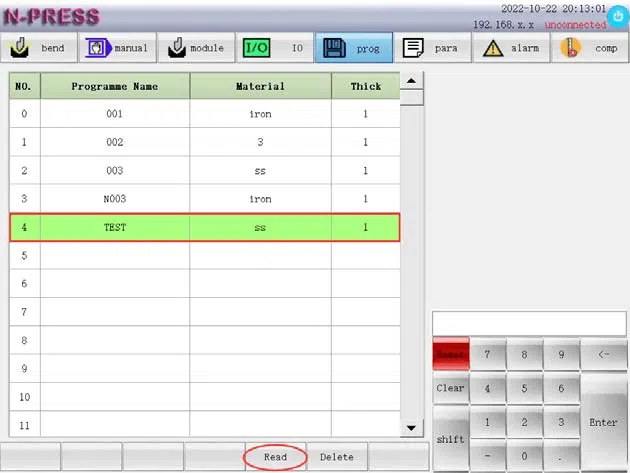Tap the keypad decimal point key
This screenshot has width=630, height=473.
click(561, 456)
